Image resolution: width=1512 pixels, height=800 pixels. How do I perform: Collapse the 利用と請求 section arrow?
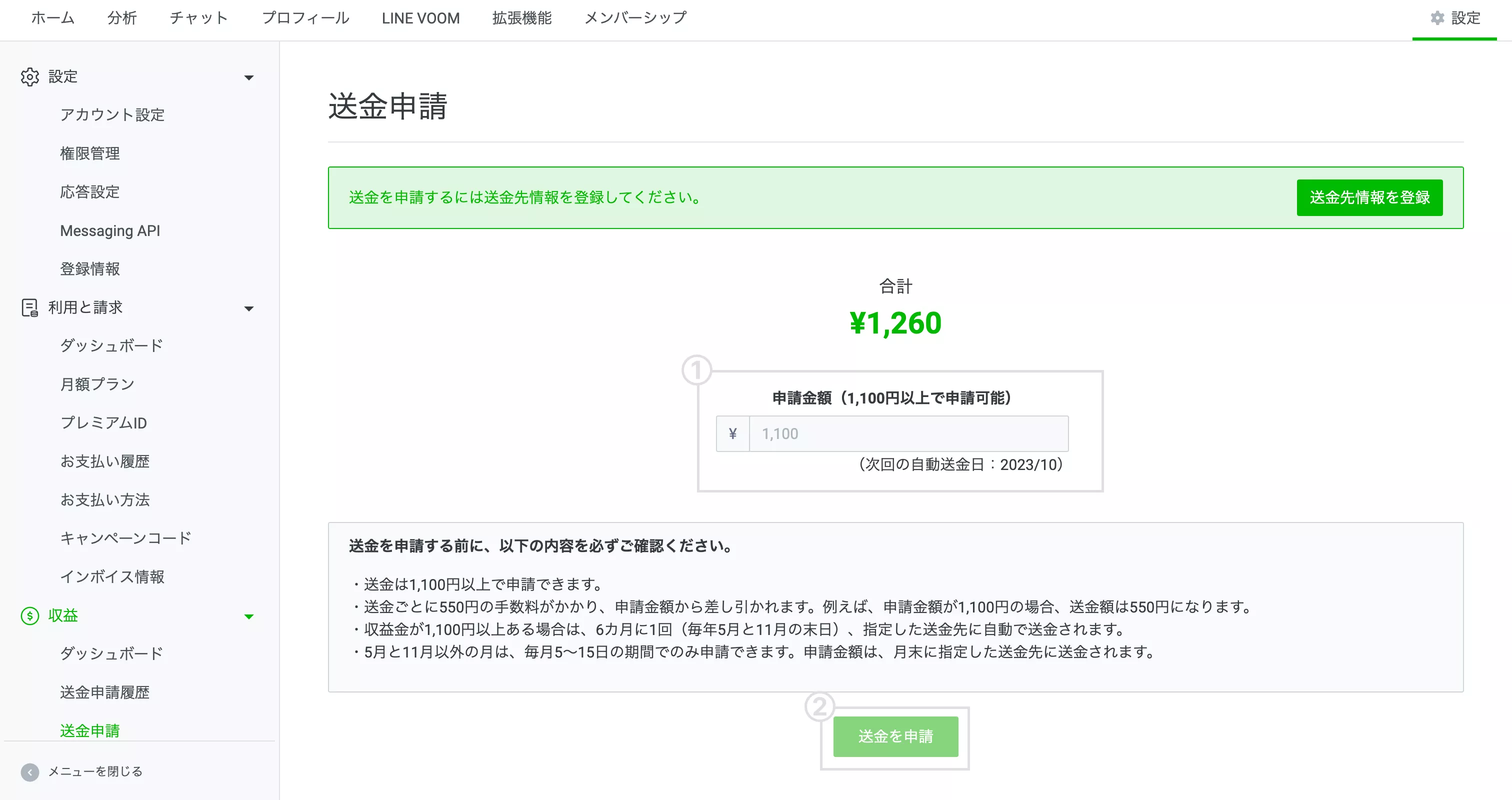[249, 308]
